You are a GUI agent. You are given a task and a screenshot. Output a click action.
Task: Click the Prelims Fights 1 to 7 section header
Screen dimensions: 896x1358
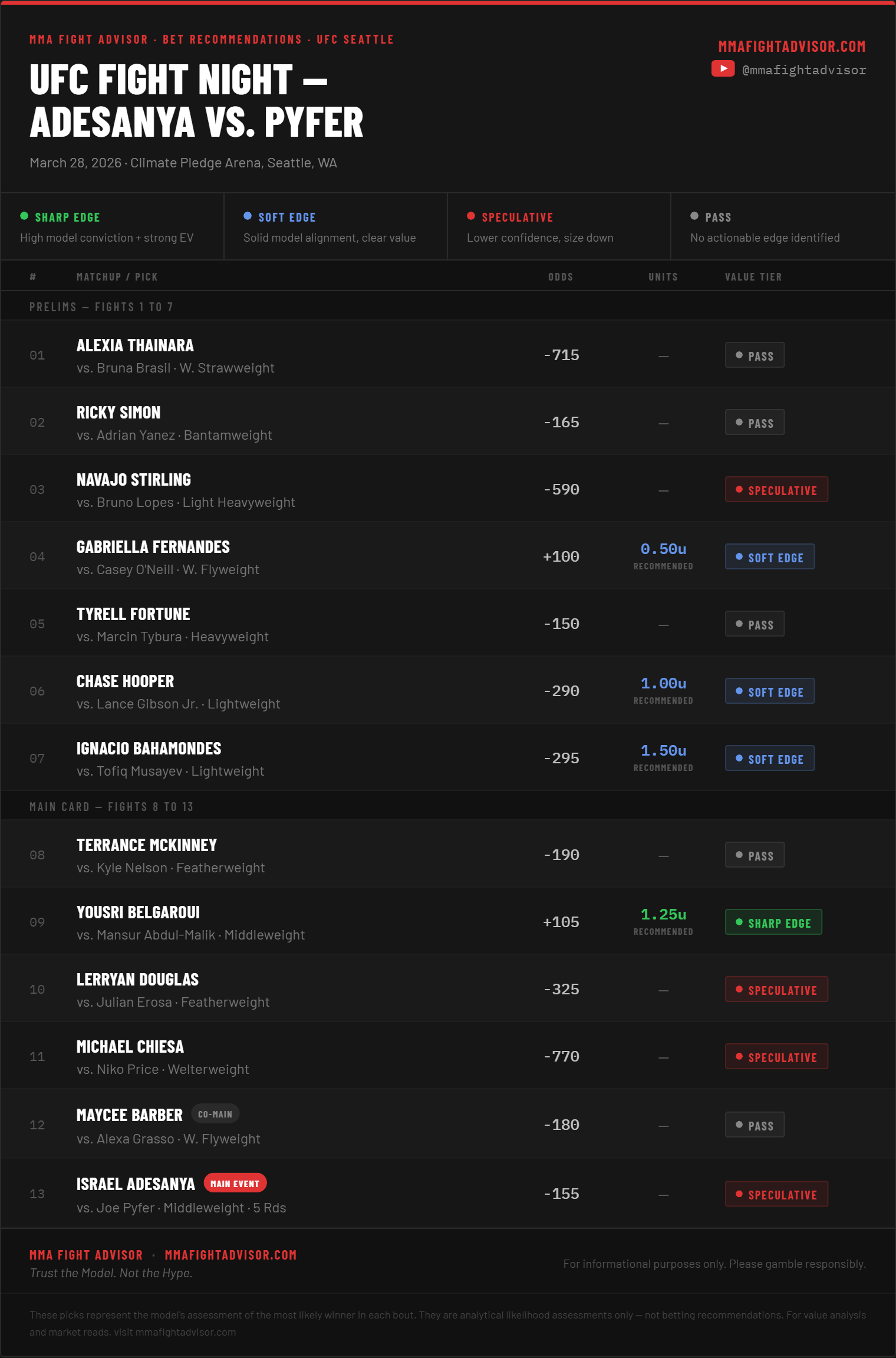coord(101,307)
